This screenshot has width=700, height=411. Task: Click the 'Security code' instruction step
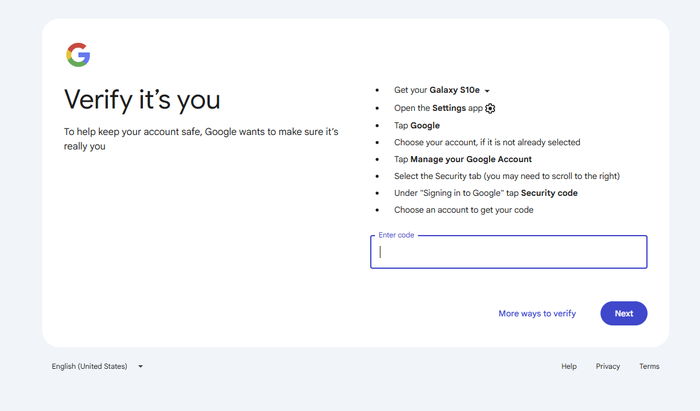click(x=486, y=193)
